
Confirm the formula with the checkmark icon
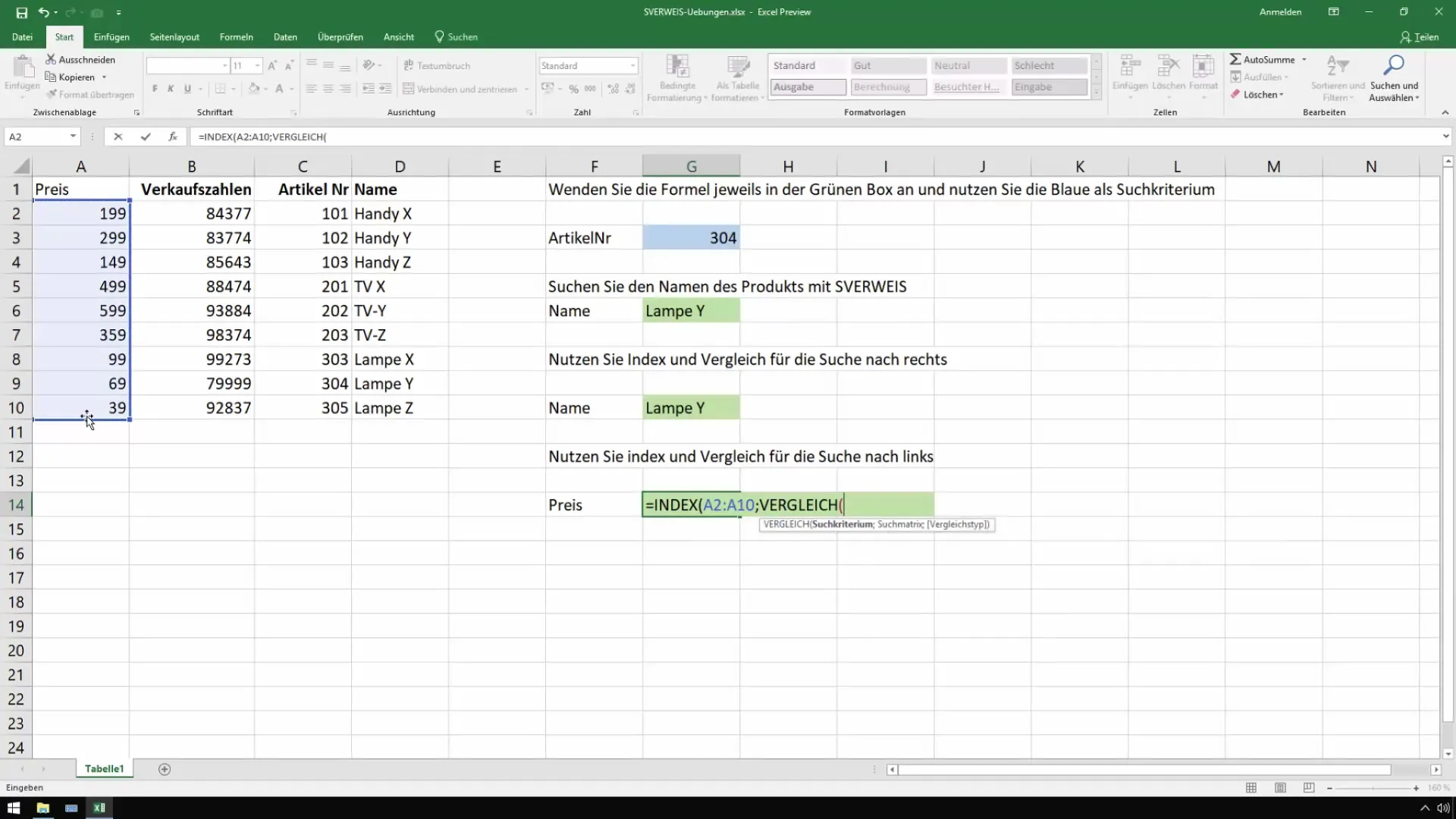coord(145,136)
